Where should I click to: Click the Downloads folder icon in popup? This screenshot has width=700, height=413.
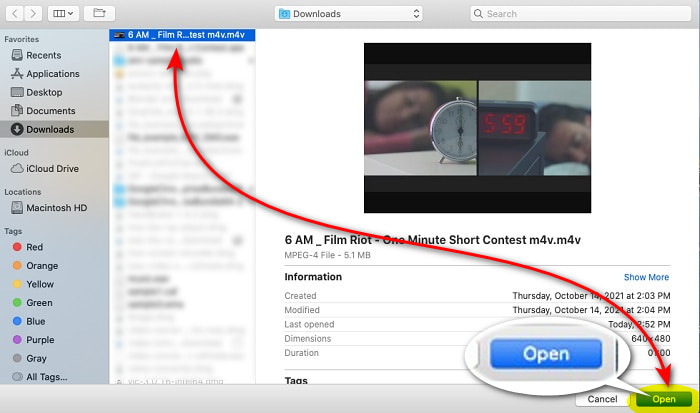pos(284,14)
